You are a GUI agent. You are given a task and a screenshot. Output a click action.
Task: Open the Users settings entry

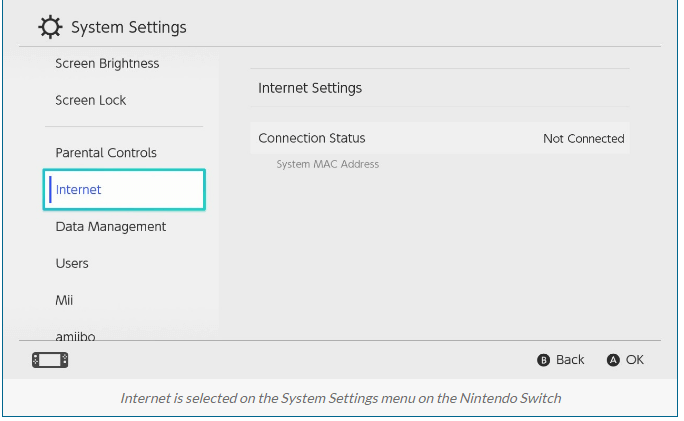click(72, 264)
